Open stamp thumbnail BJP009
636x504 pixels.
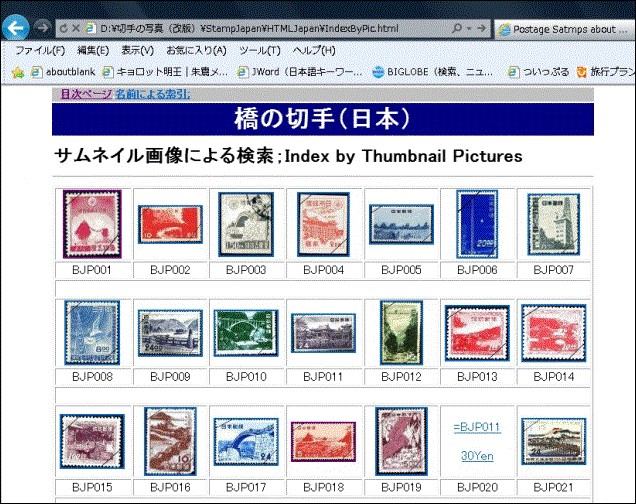pos(170,333)
